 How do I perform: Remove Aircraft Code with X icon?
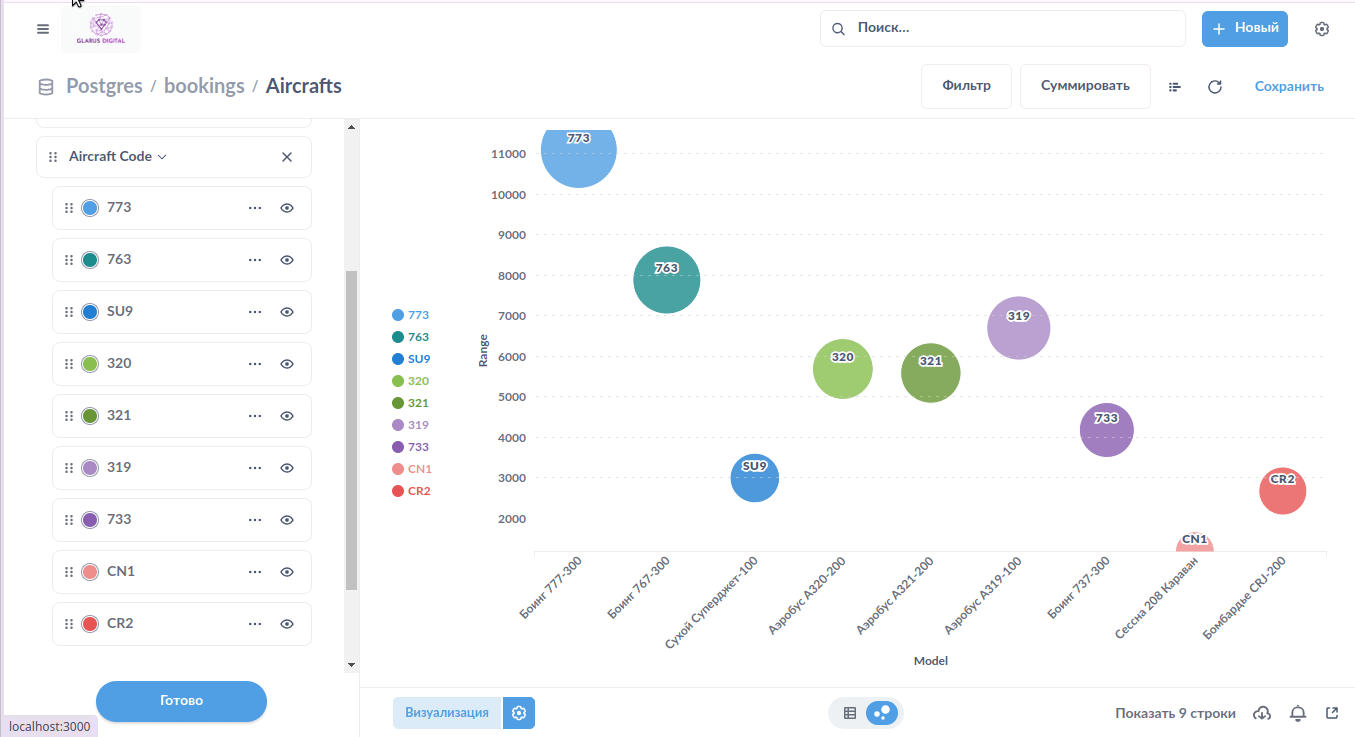click(287, 157)
